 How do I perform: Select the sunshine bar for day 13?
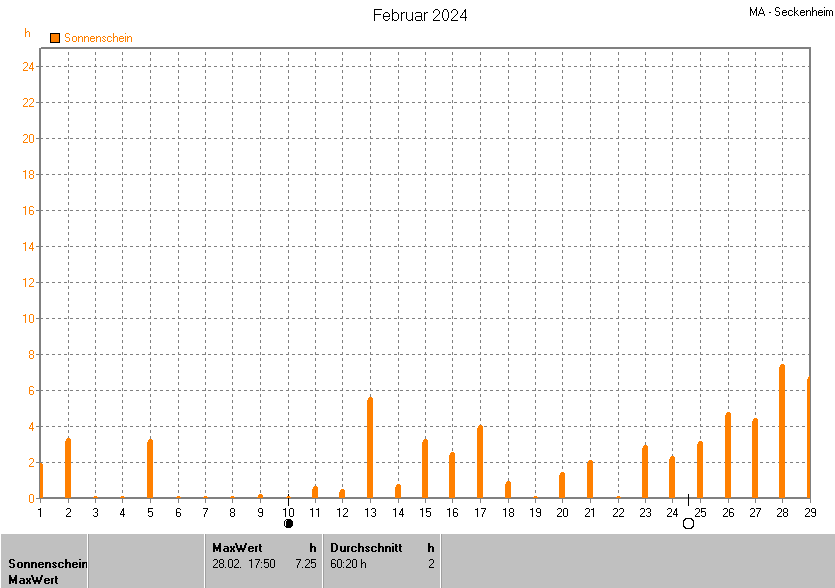370,448
